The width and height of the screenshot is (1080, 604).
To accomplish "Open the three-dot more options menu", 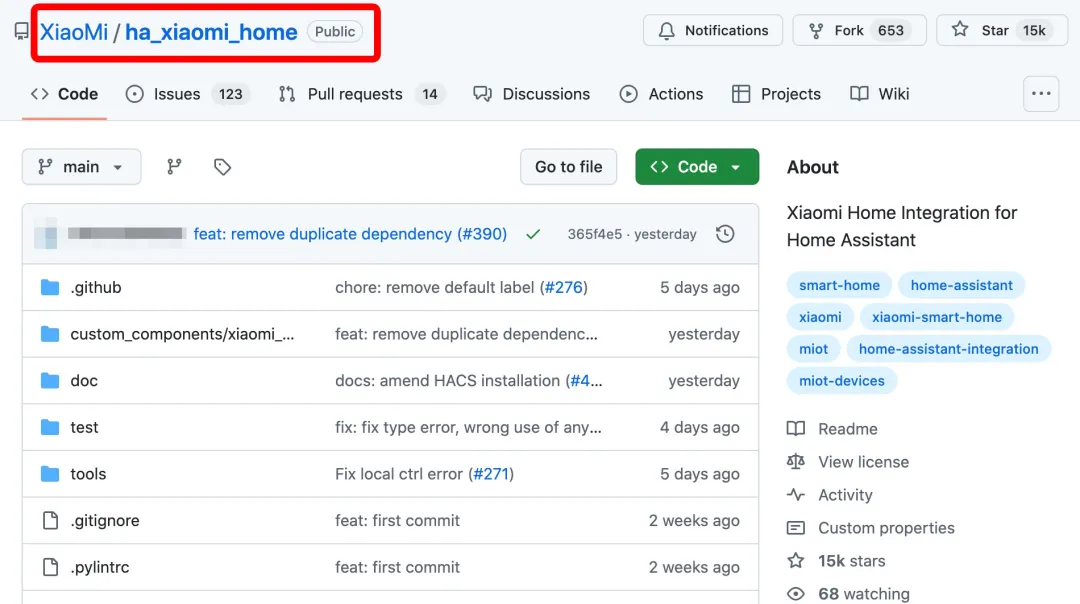I will point(1041,94).
